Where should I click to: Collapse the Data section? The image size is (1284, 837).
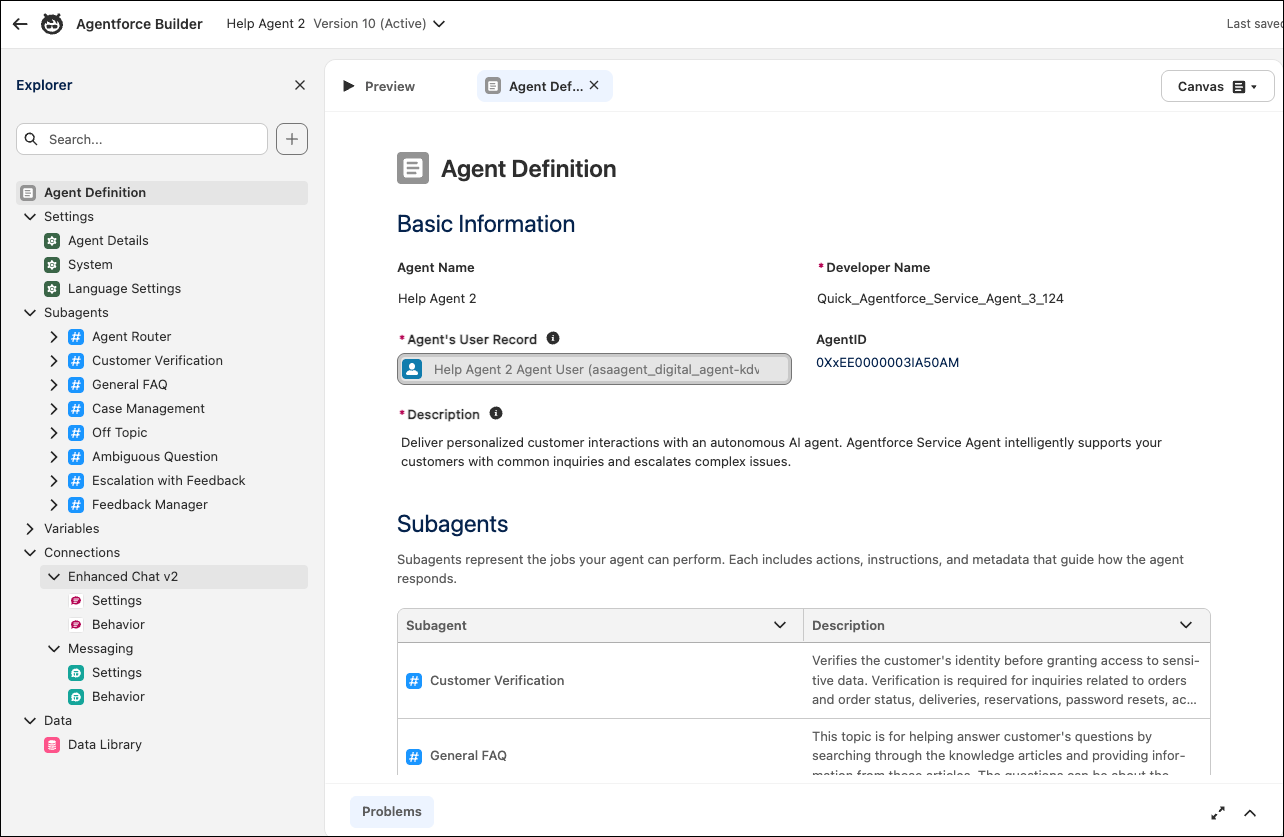(x=29, y=721)
